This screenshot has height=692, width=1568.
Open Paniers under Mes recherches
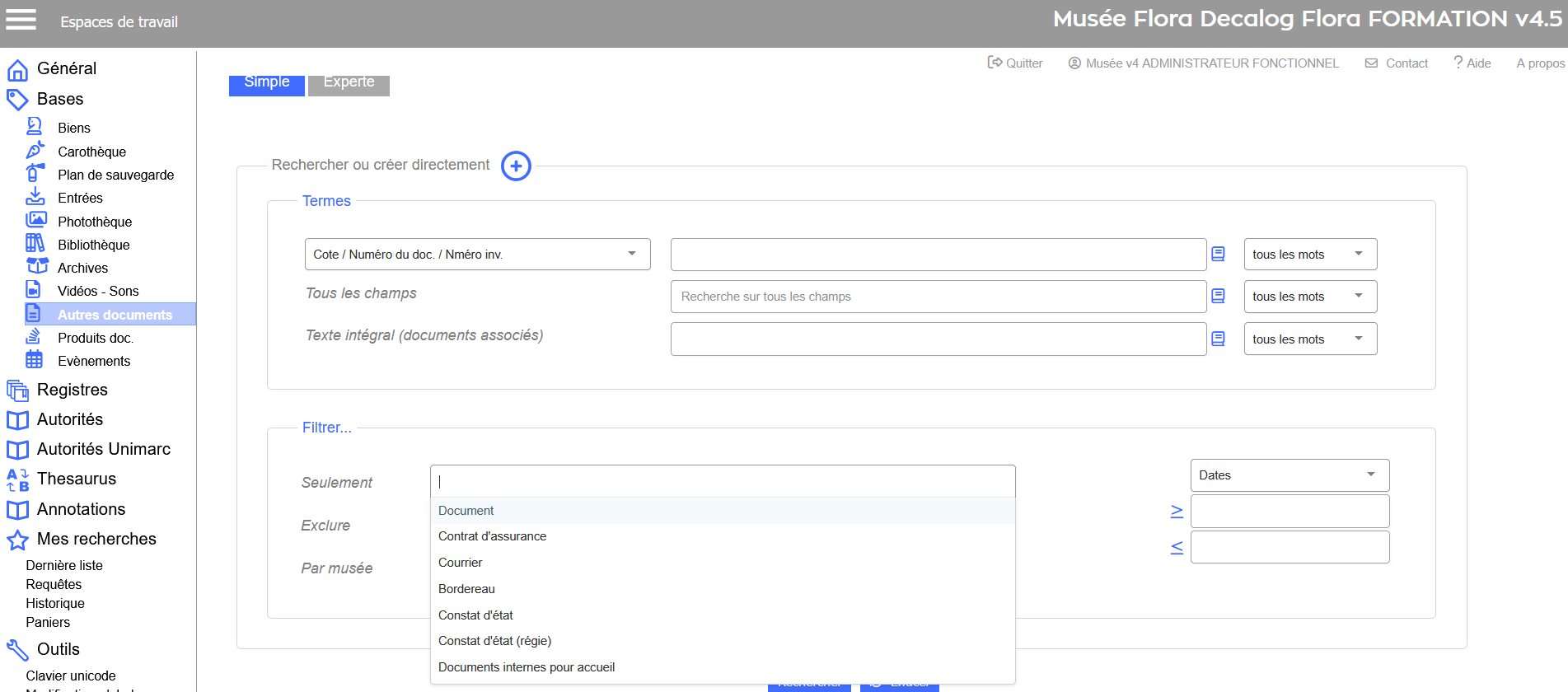(48, 623)
